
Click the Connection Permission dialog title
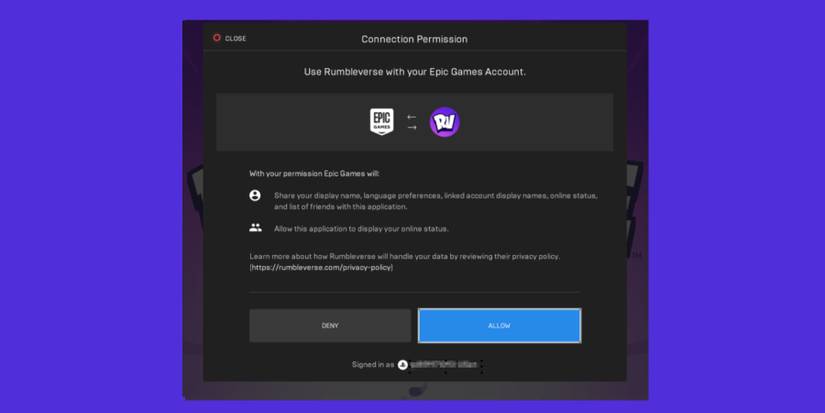coord(414,39)
